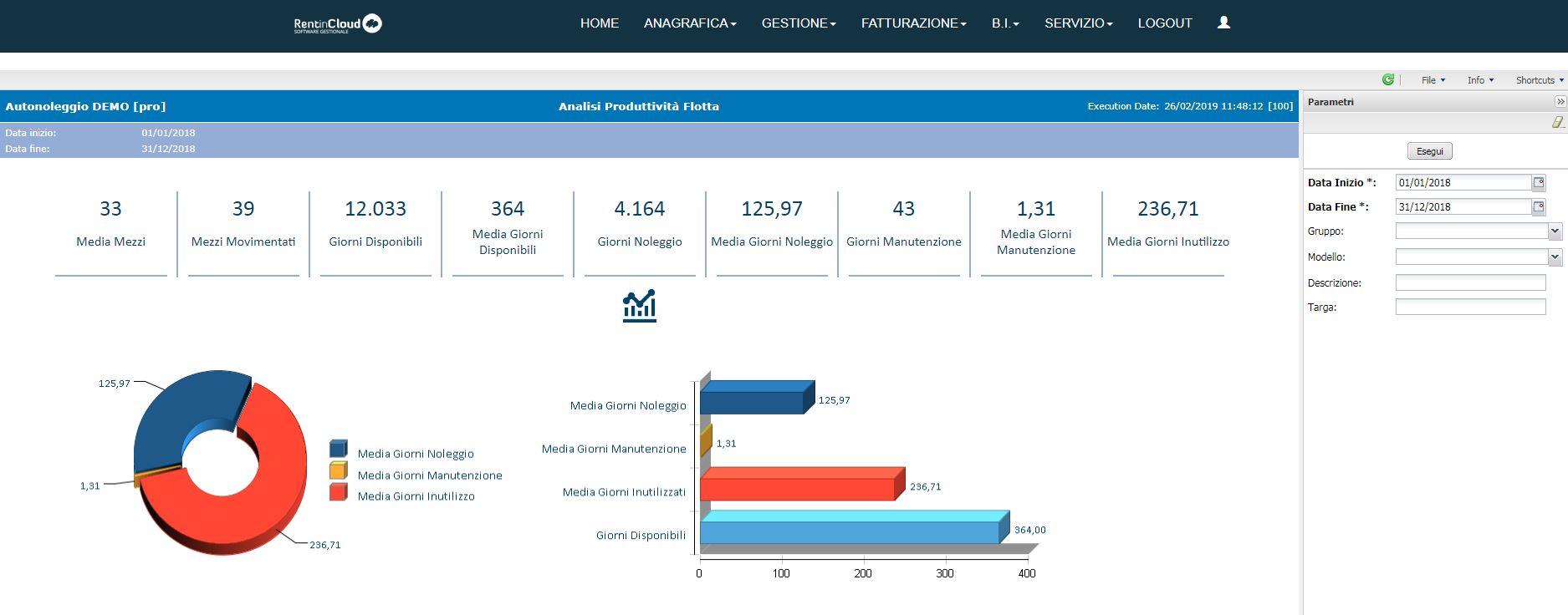Click the Giorni Disponibili value 12.033
Screen dimensions: 1568x615
tap(375, 209)
